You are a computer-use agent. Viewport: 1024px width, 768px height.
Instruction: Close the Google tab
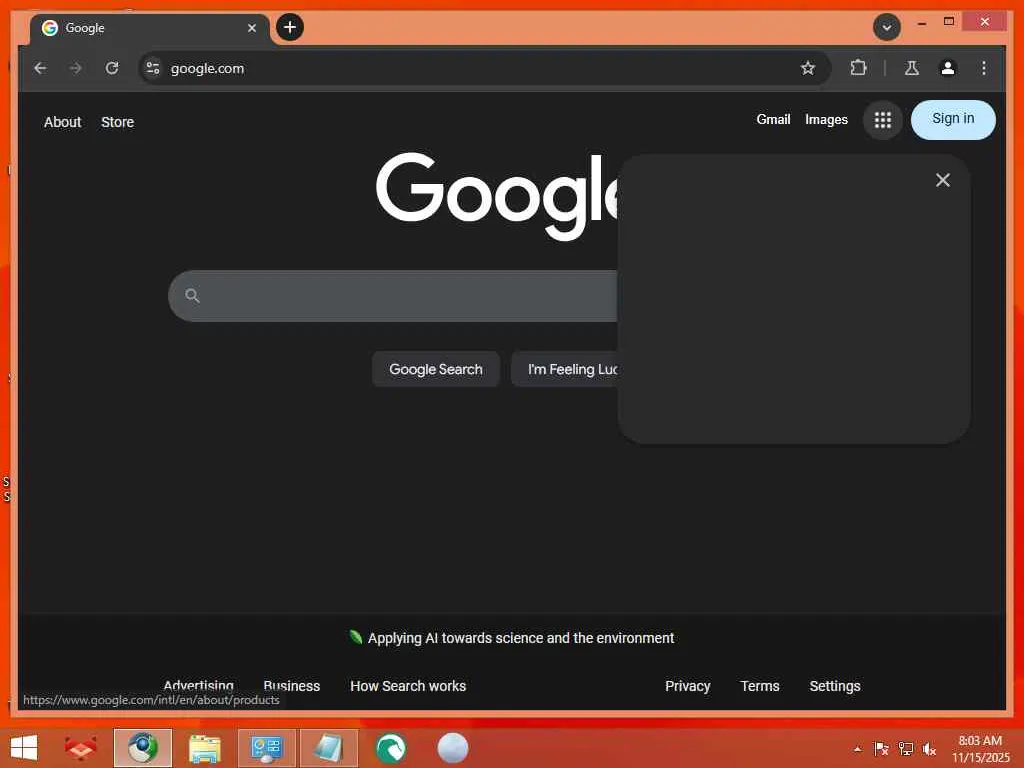pyautogui.click(x=251, y=28)
